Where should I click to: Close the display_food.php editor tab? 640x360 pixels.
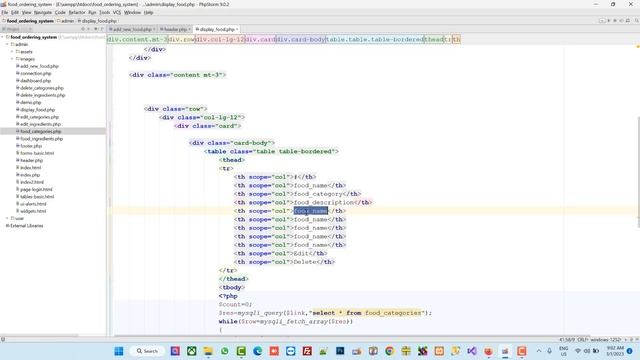[x=237, y=29]
